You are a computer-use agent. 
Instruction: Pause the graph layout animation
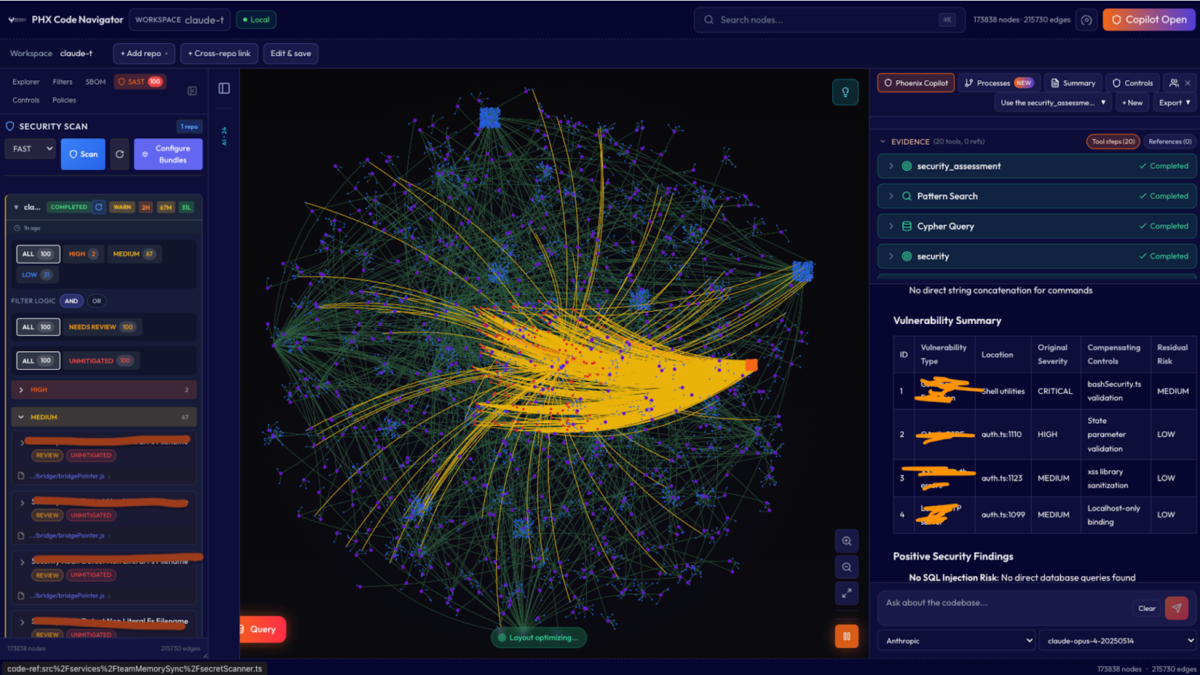pyautogui.click(x=846, y=636)
